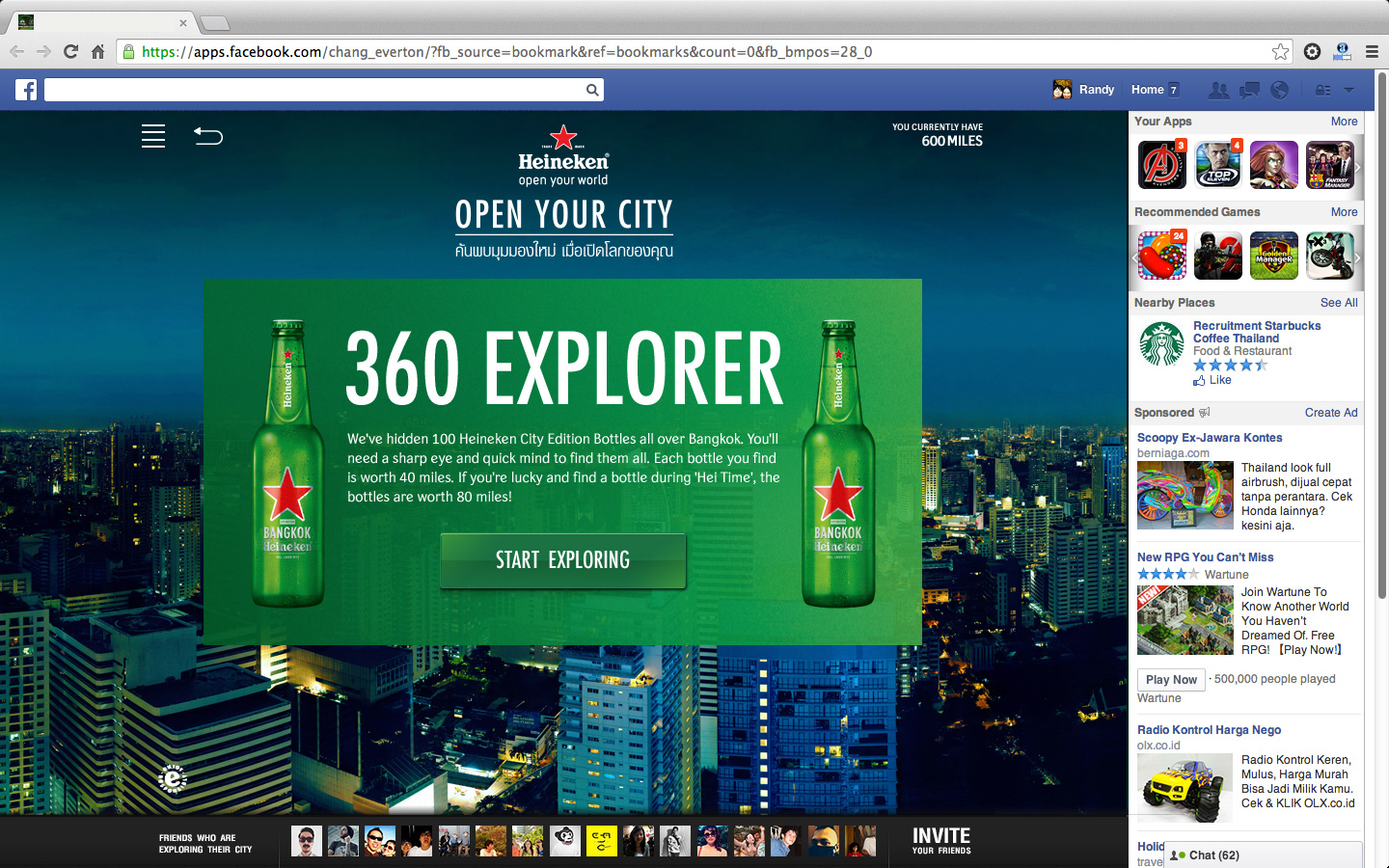Open Golden Manager recommended game
The height and width of the screenshot is (868, 1389).
coord(1274,256)
